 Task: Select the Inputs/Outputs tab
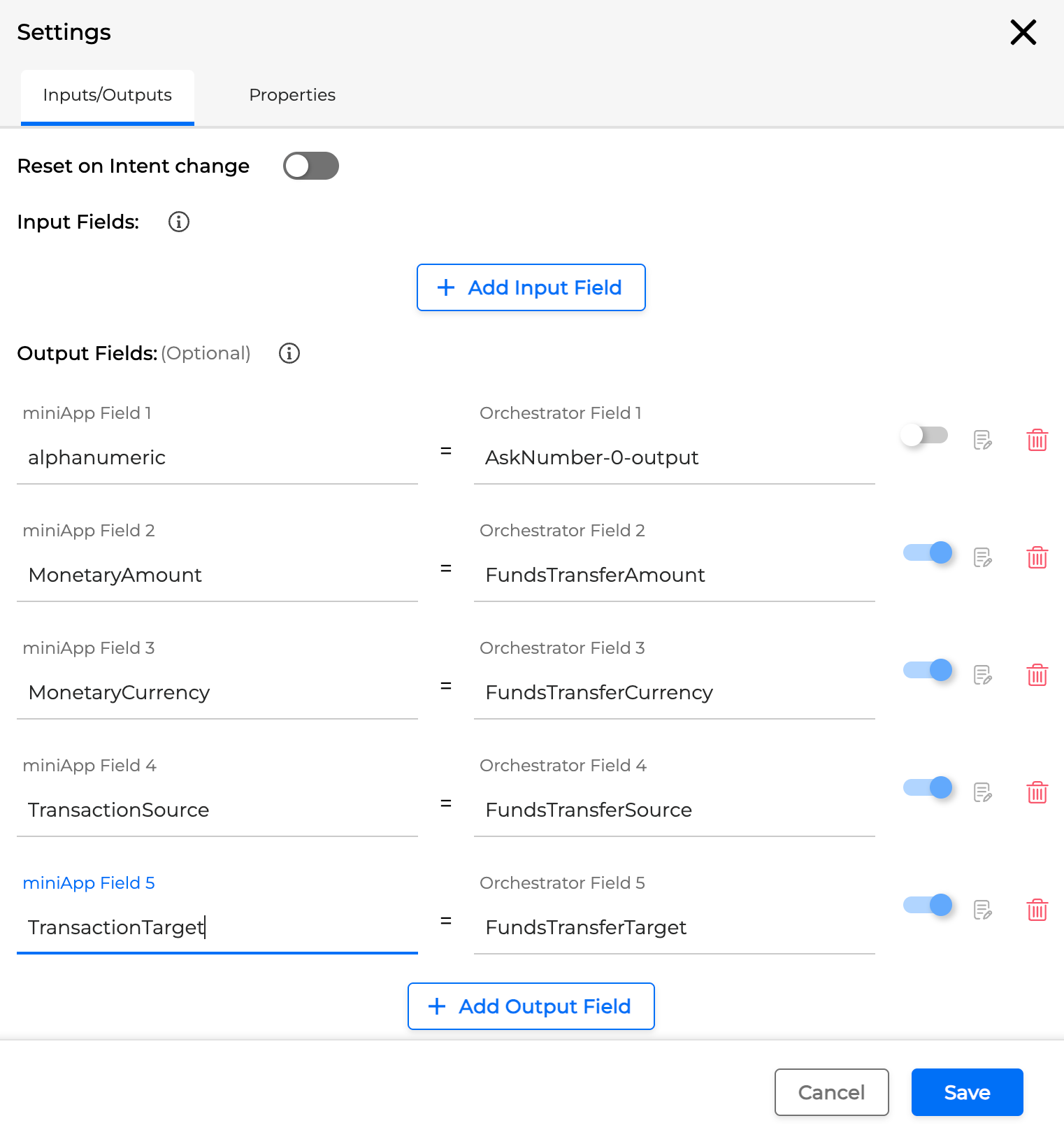click(x=108, y=95)
